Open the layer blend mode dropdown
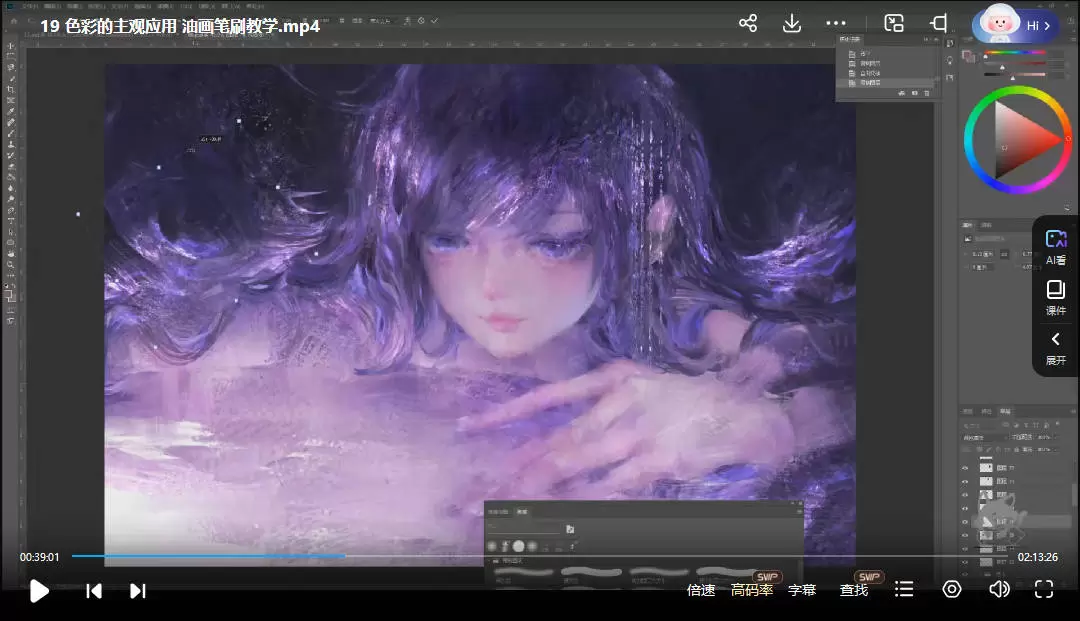Screen dimensions: 1080x621 [984, 437]
